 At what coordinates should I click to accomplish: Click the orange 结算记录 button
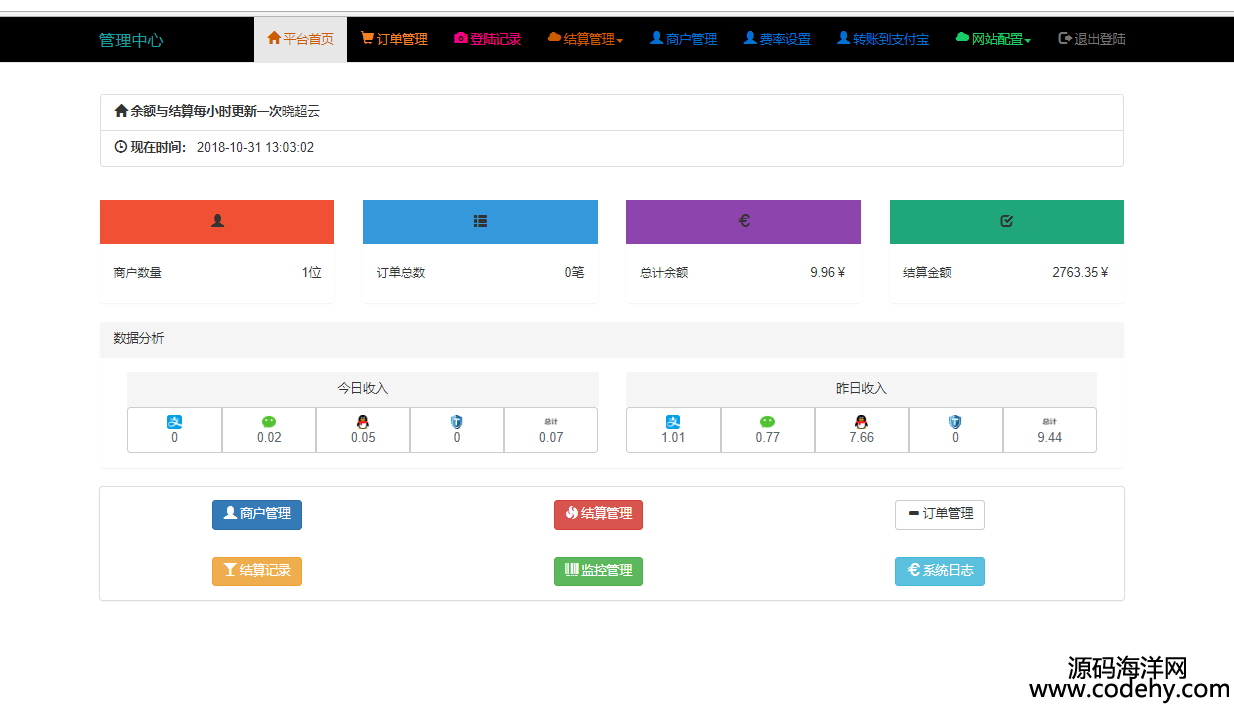(x=257, y=571)
